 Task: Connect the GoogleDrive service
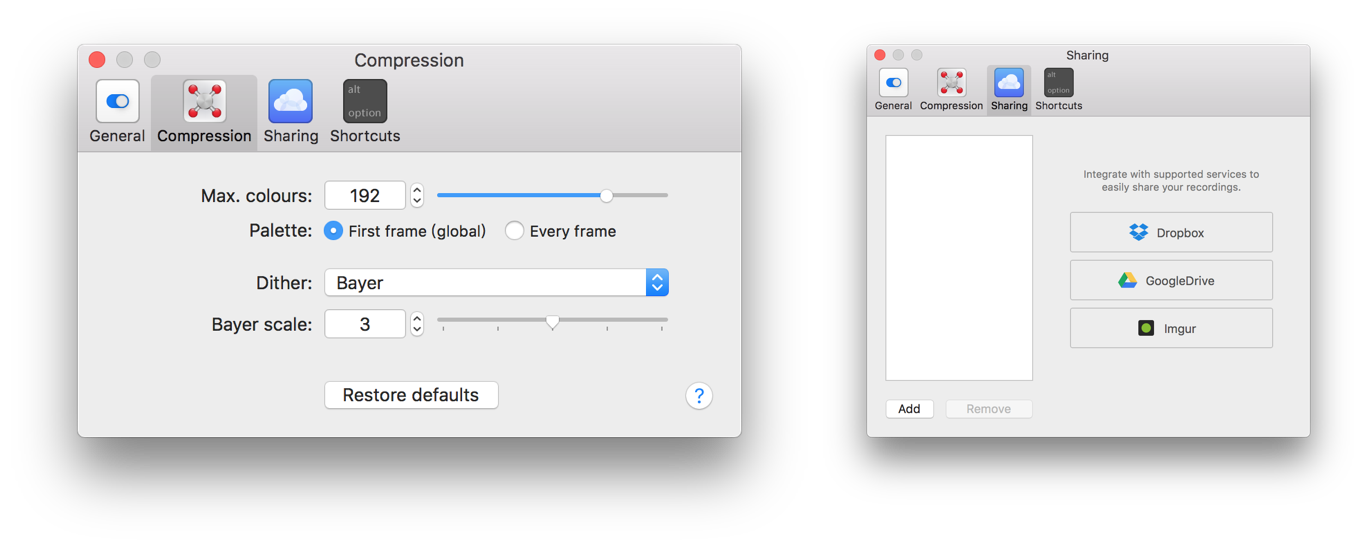pos(1171,280)
